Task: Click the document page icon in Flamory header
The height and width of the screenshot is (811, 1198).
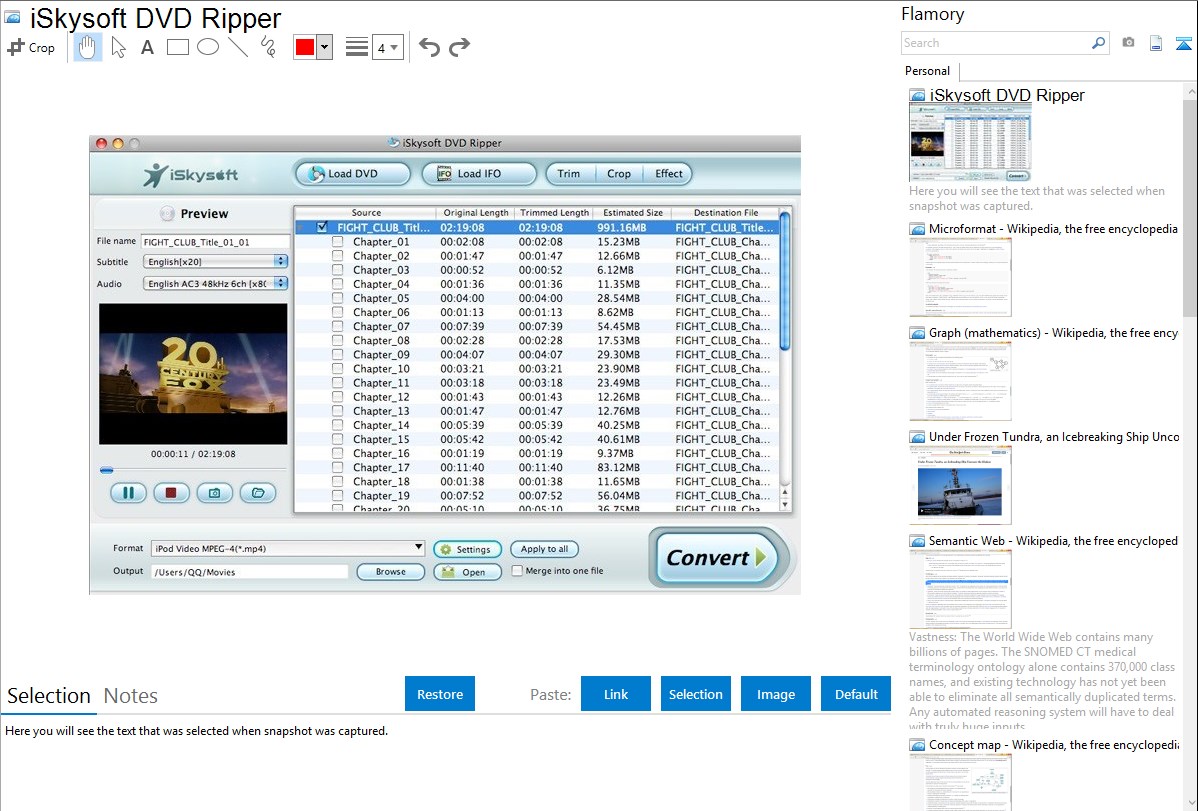Action: pyautogui.click(x=1156, y=43)
